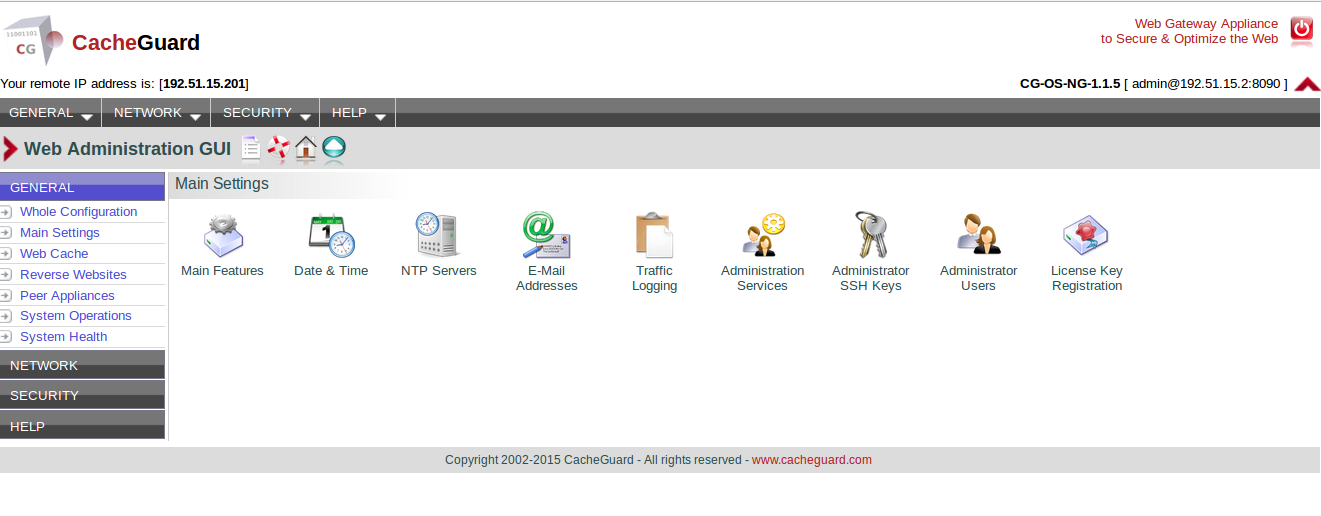Open the Whole Configuration sidebar link
Screen dimensions: 1321x516
coord(79,212)
